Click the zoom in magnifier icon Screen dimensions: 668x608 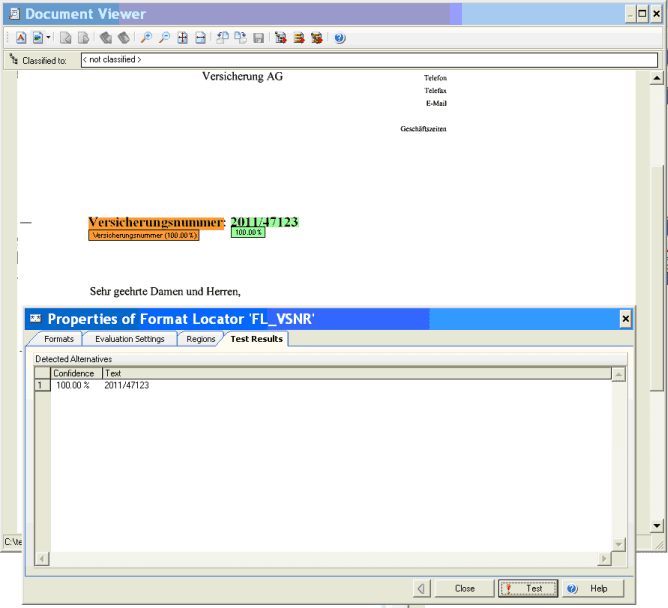[x=146, y=38]
